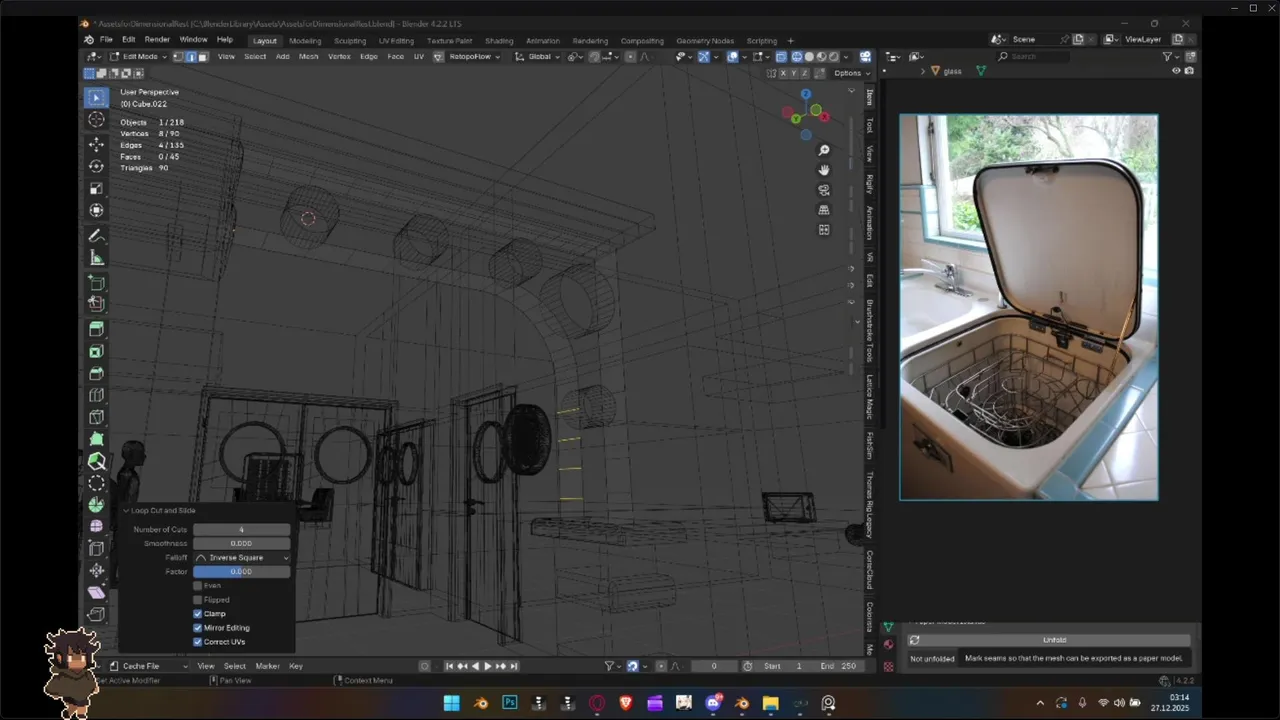
Task: Click the Number of Cuts field
Action: point(242,529)
